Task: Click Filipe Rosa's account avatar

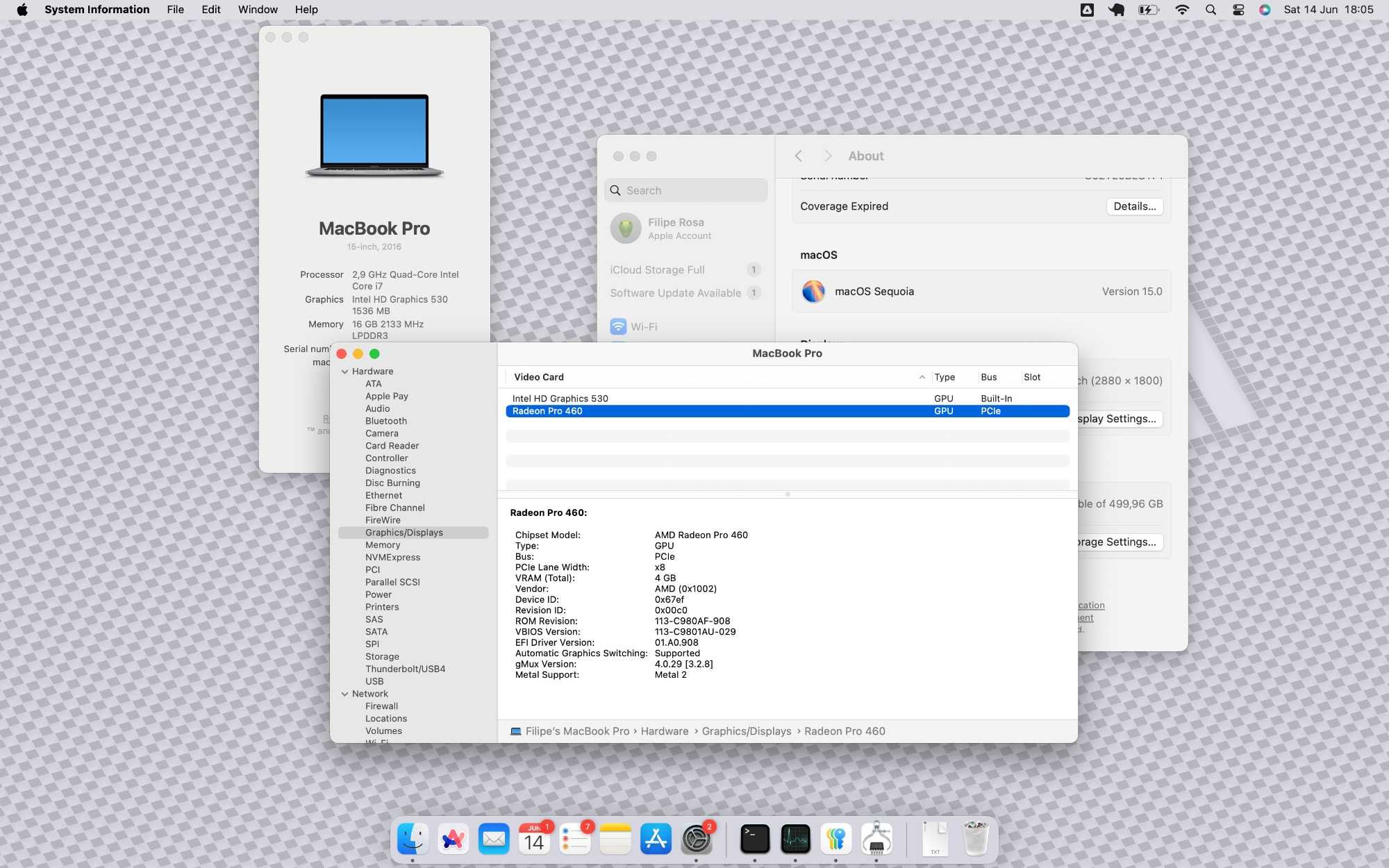Action: 626,228
